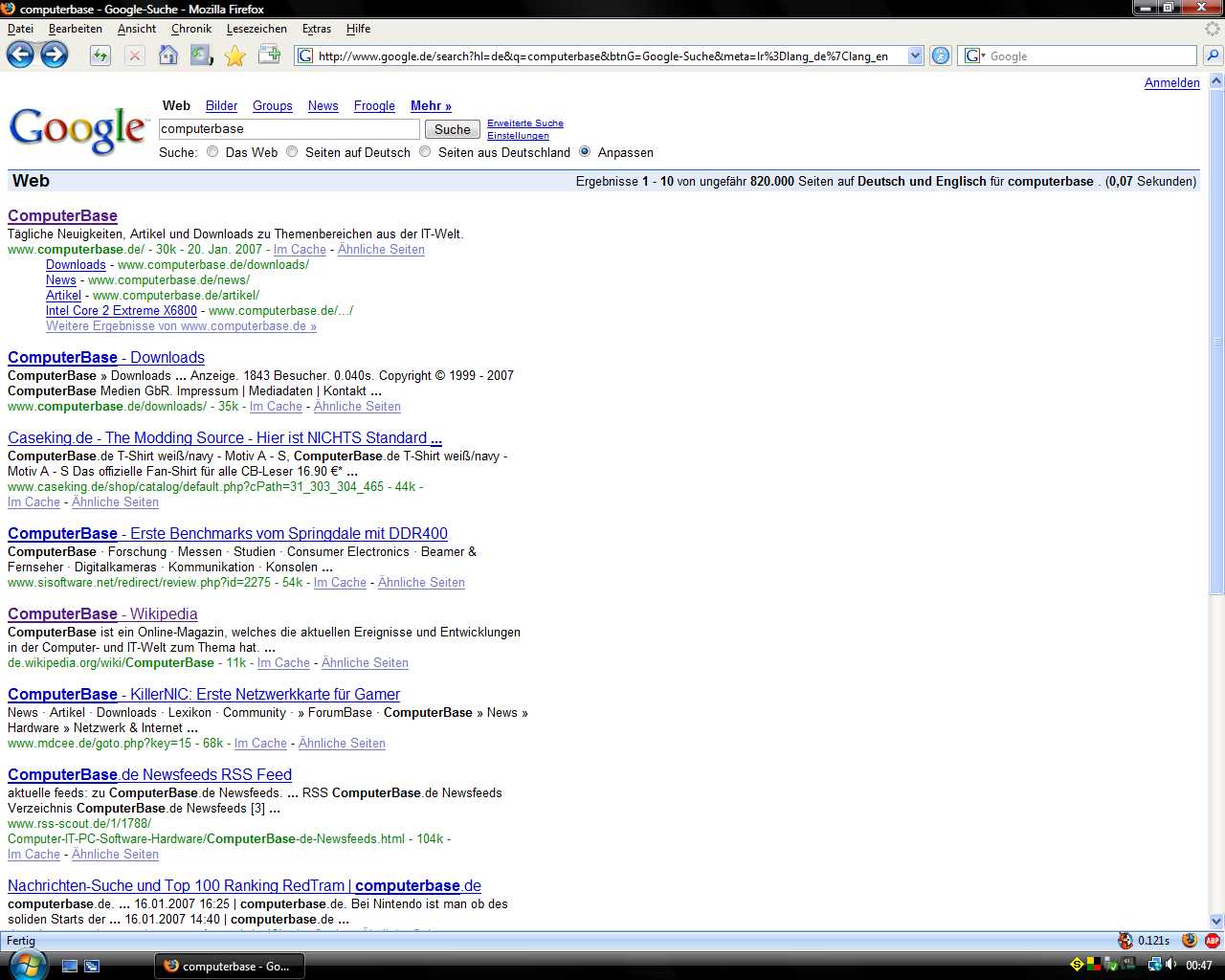Click the Firefox throbber icon near the menu bar
Viewport: 1225px width, 980px height.
click(x=1213, y=29)
